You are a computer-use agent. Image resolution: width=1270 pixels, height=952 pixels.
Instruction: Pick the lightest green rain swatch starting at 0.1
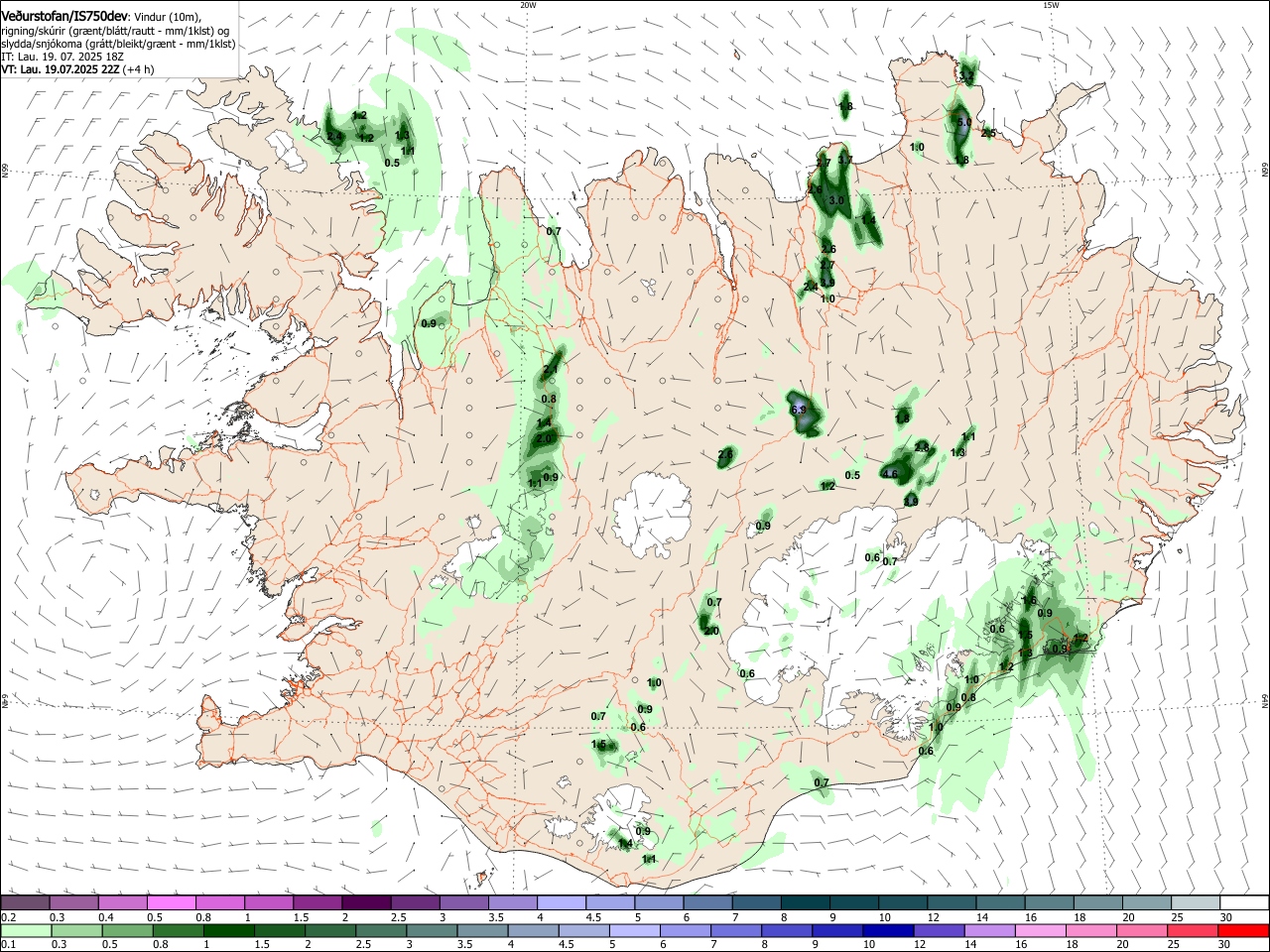point(25,931)
